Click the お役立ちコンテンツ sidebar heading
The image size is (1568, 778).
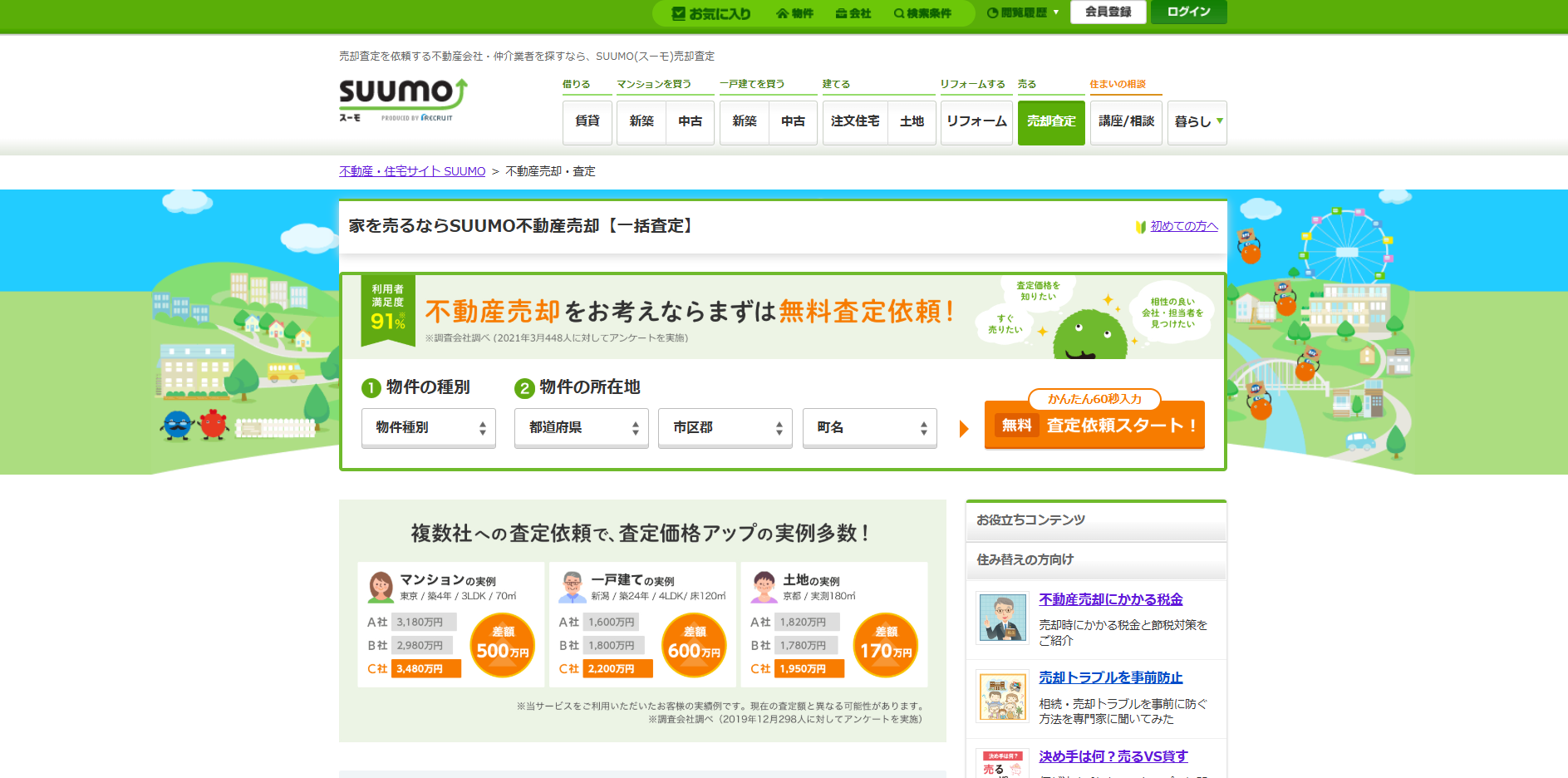1030,520
